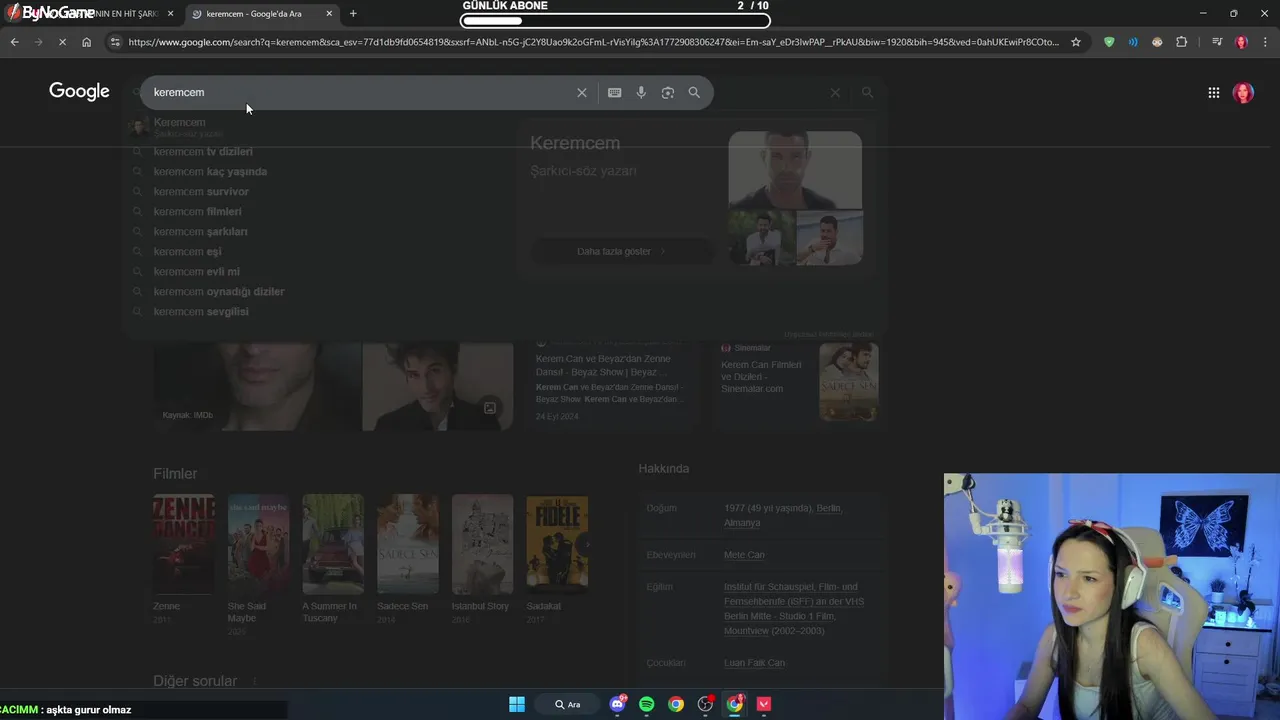Open the browser home page
Viewport: 1280px width, 720px height.
[x=86, y=42]
